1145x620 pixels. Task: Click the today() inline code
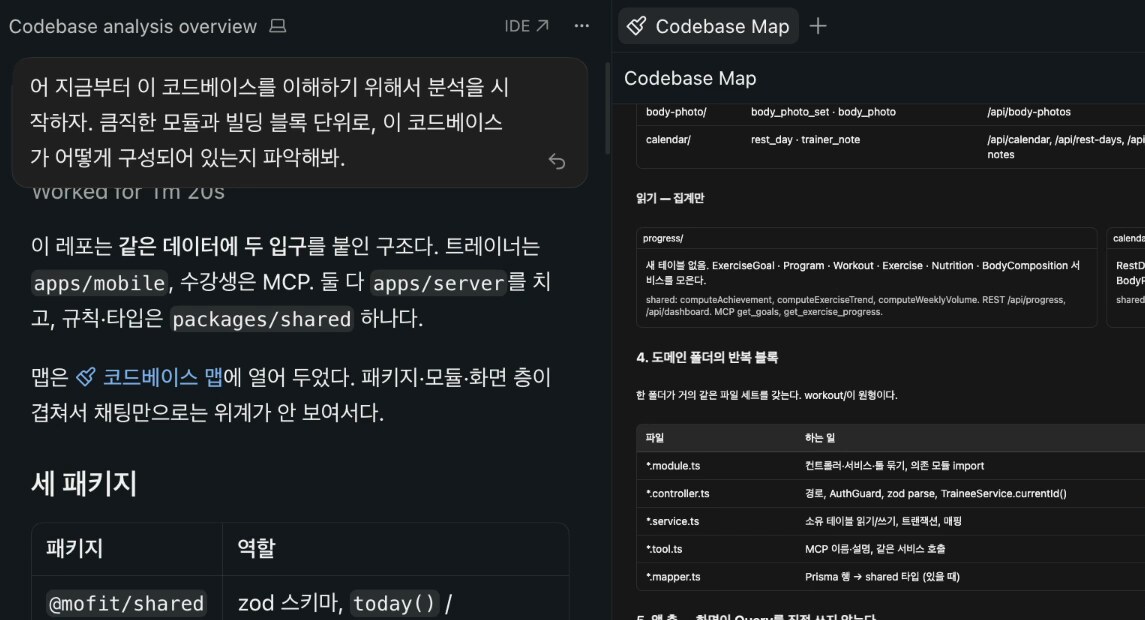click(394, 604)
